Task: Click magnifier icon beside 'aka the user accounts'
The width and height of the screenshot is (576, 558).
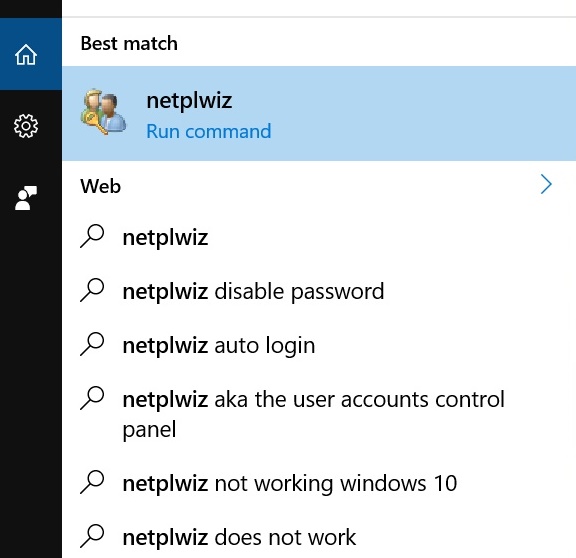Action: point(92,398)
